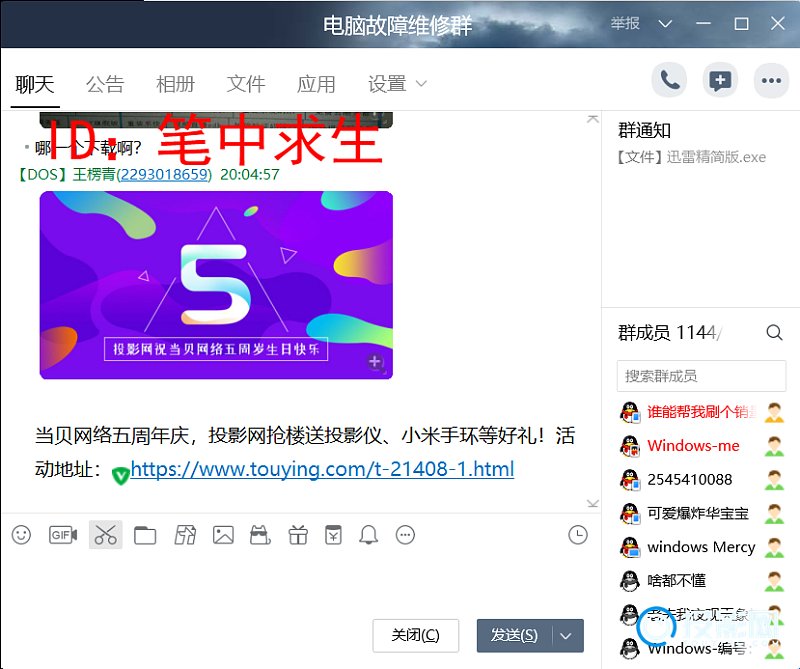
Task: Click the plus icon on the image
Action: [x=375, y=362]
